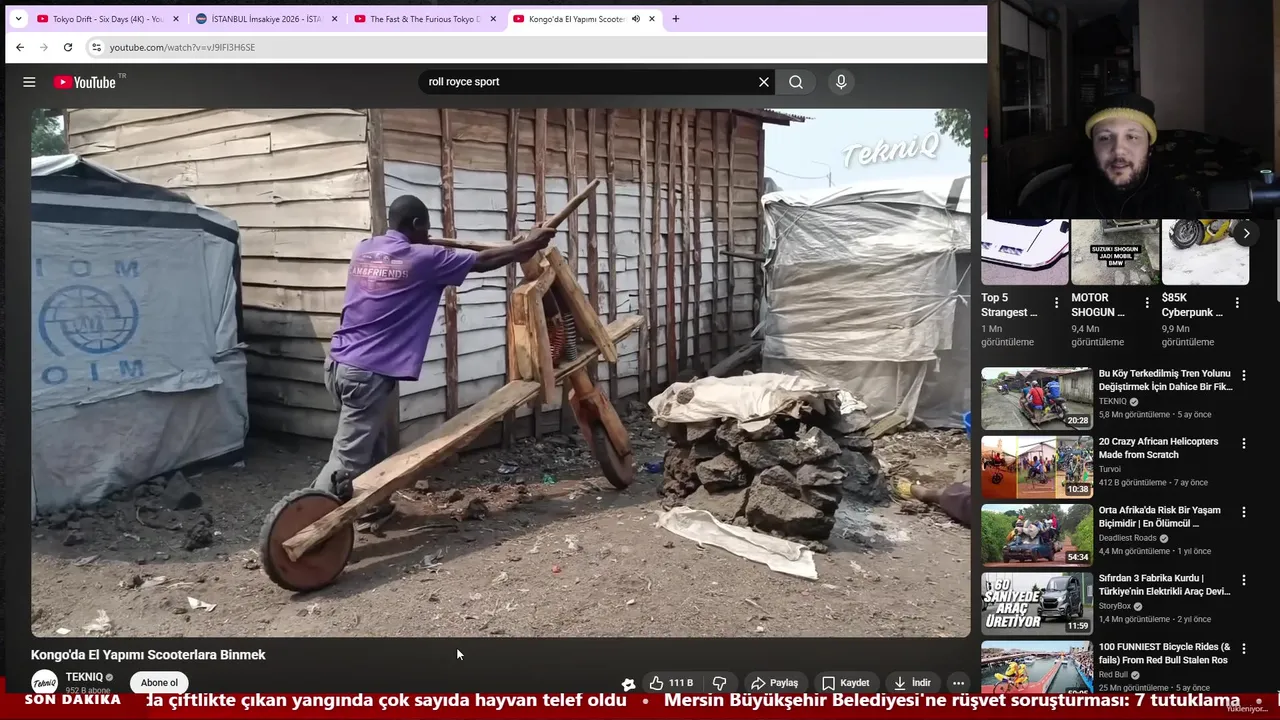The height and width of the screenshot is (720, 1280).
Task: Open a new browser tab
Action: [x=675, y=18]
